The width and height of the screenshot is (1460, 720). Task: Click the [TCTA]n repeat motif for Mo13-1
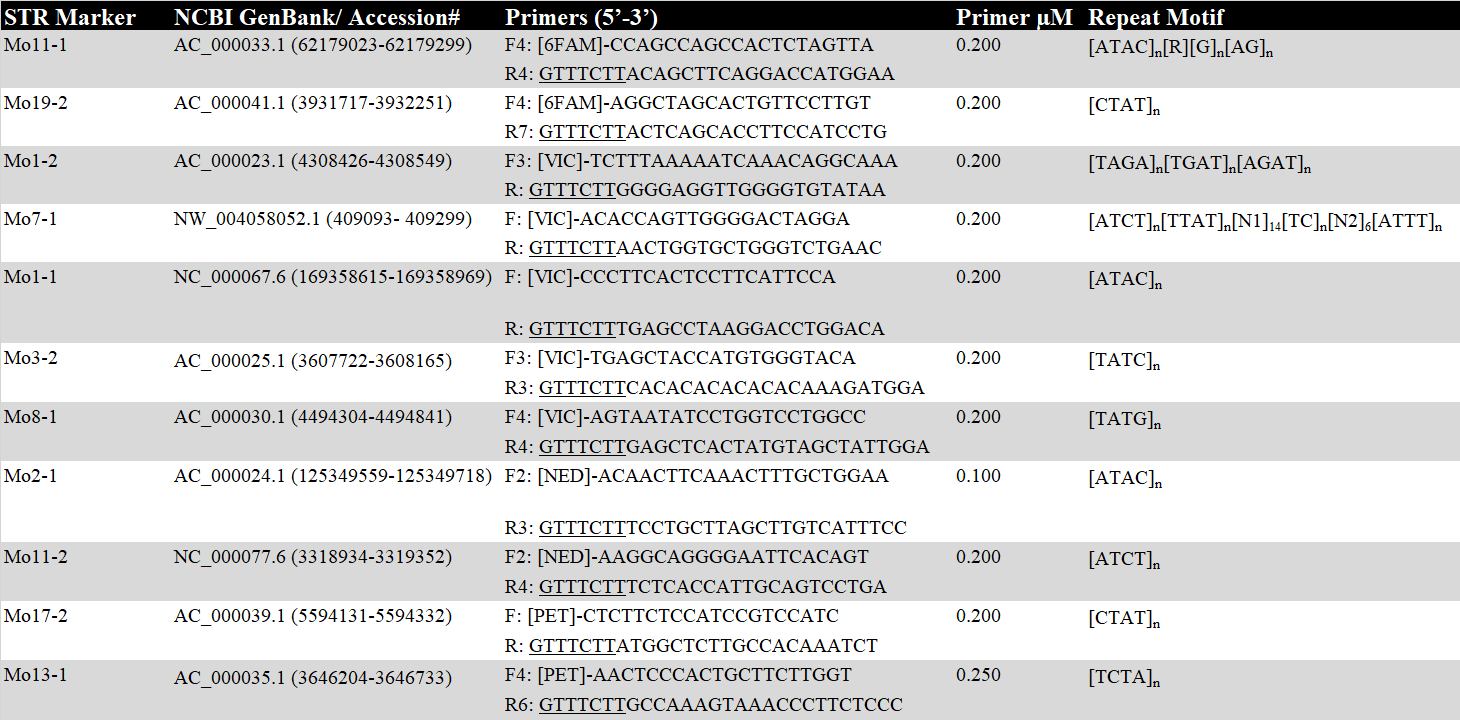pyautogui.click(x=1124, y=678)
